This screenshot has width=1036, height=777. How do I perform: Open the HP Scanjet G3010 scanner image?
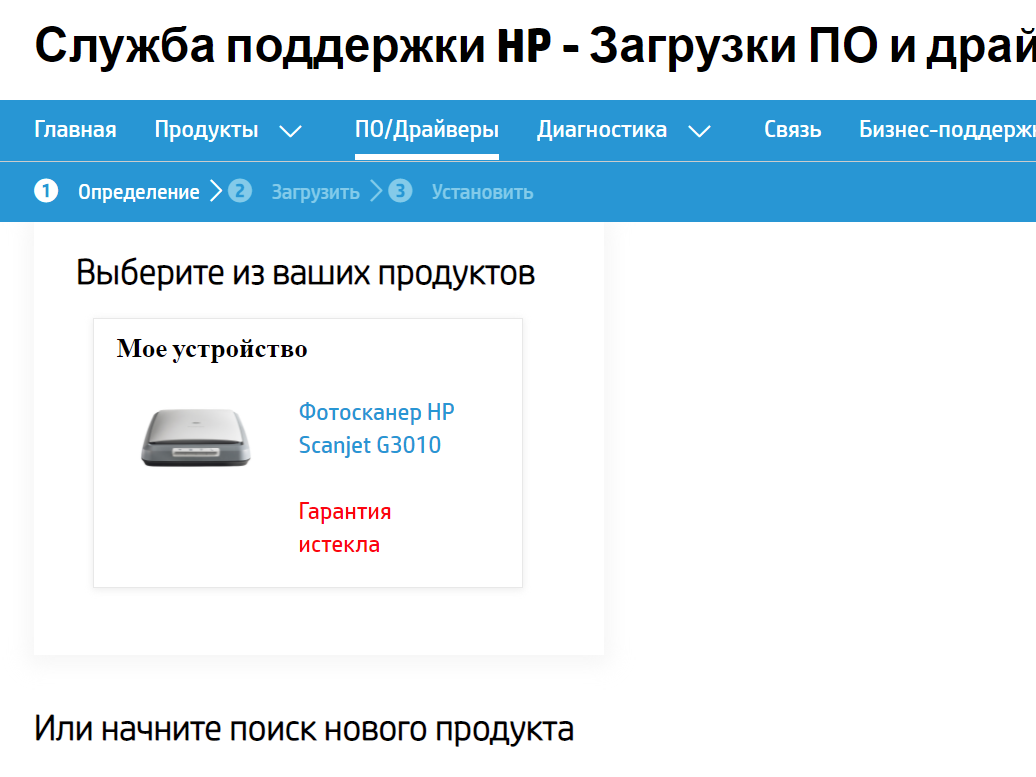pyautogui.click(x=196, y=437)
